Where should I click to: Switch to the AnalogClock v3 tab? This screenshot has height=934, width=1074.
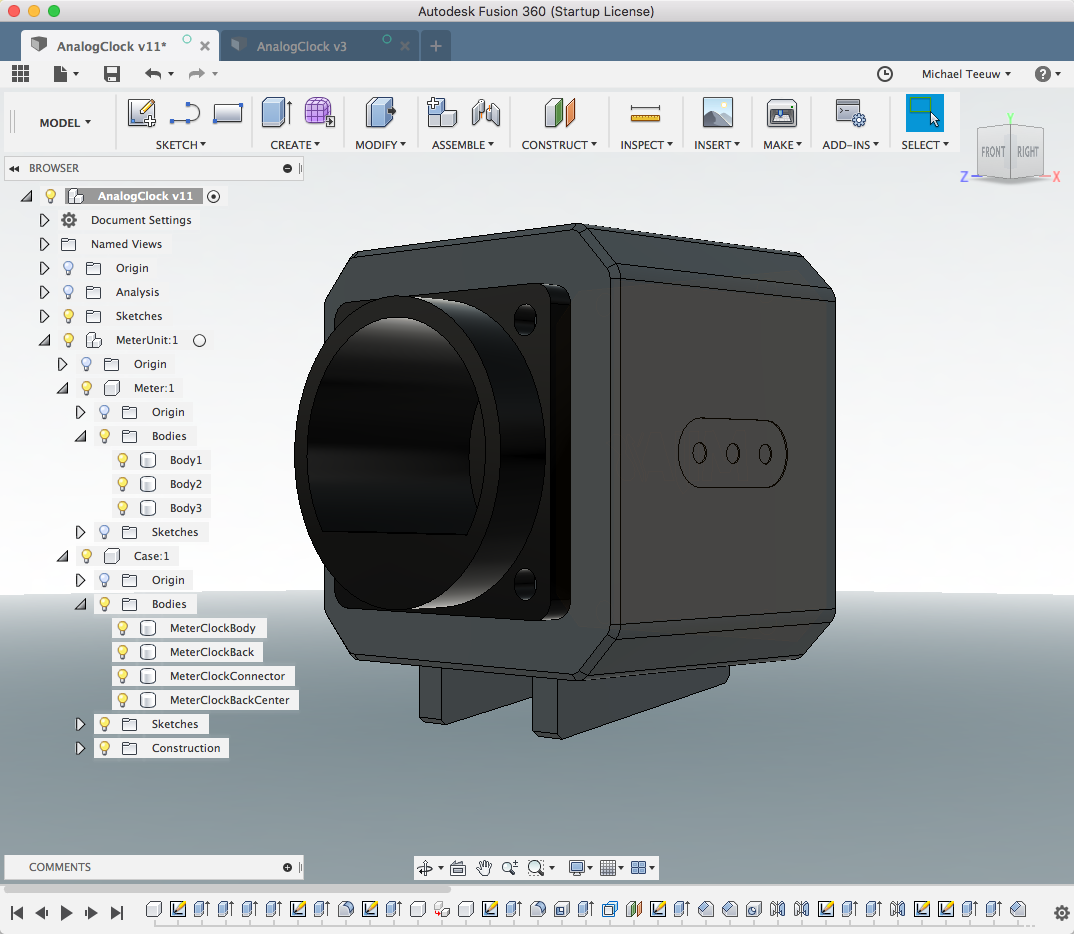[302, 46]
